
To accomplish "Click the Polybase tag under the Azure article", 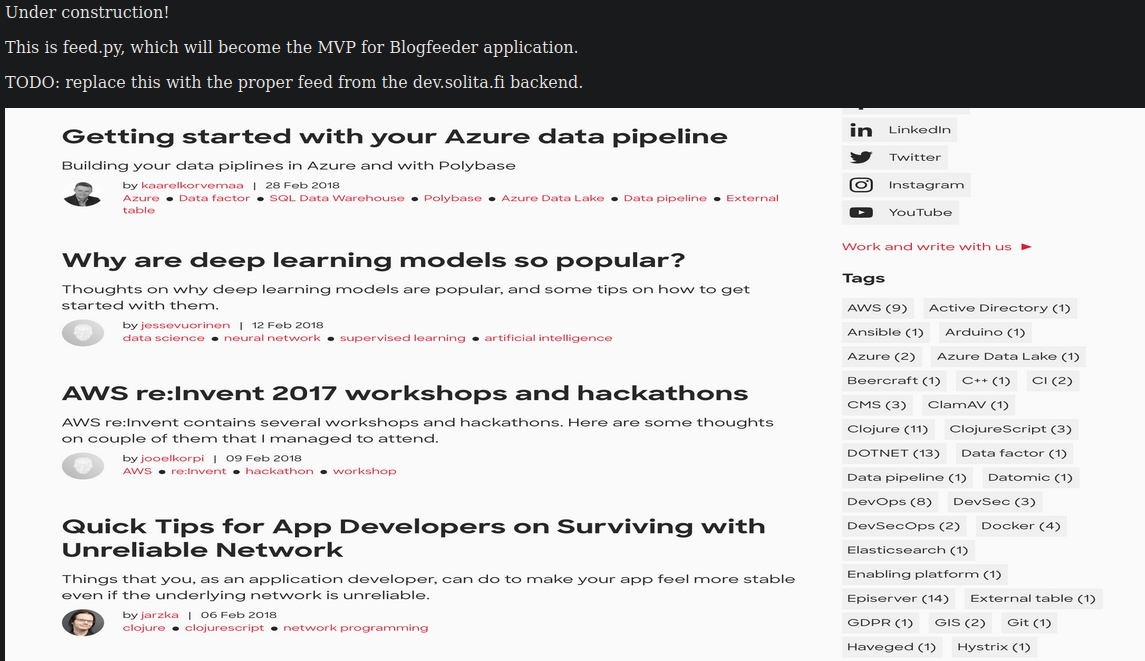I will pos(452,198).
